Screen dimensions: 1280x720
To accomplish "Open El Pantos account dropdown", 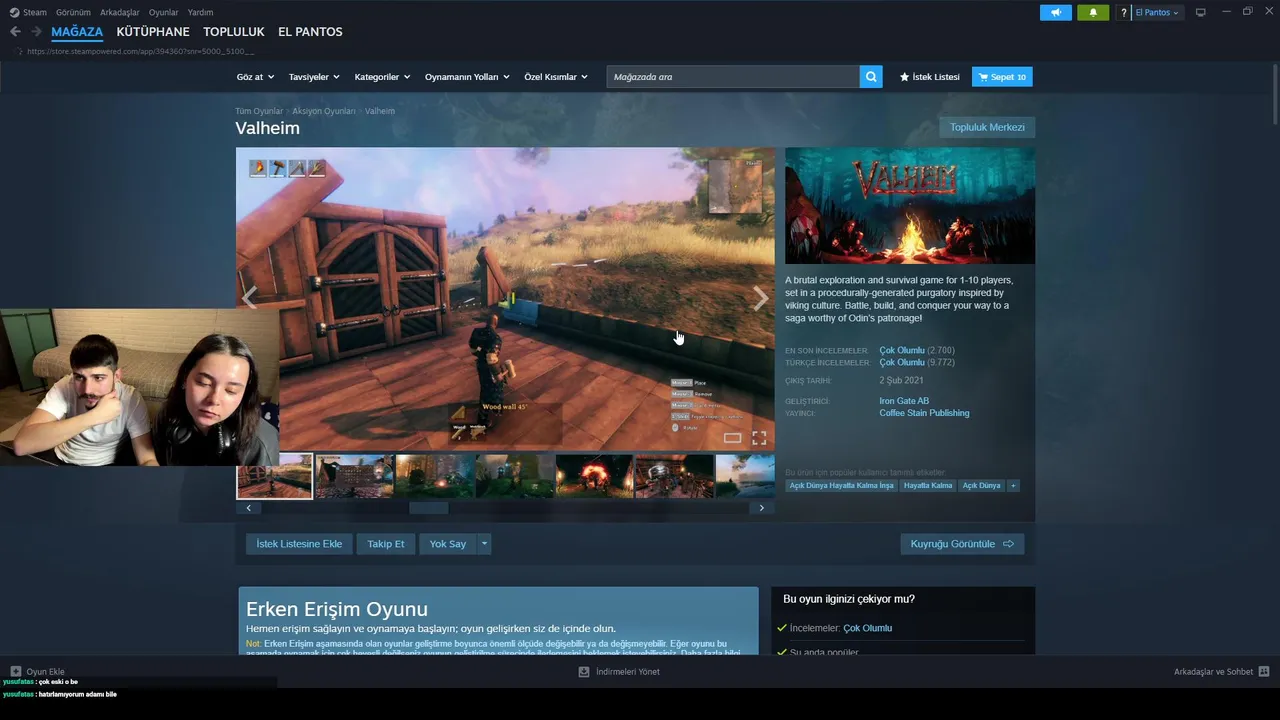I will click(1157, 13).
